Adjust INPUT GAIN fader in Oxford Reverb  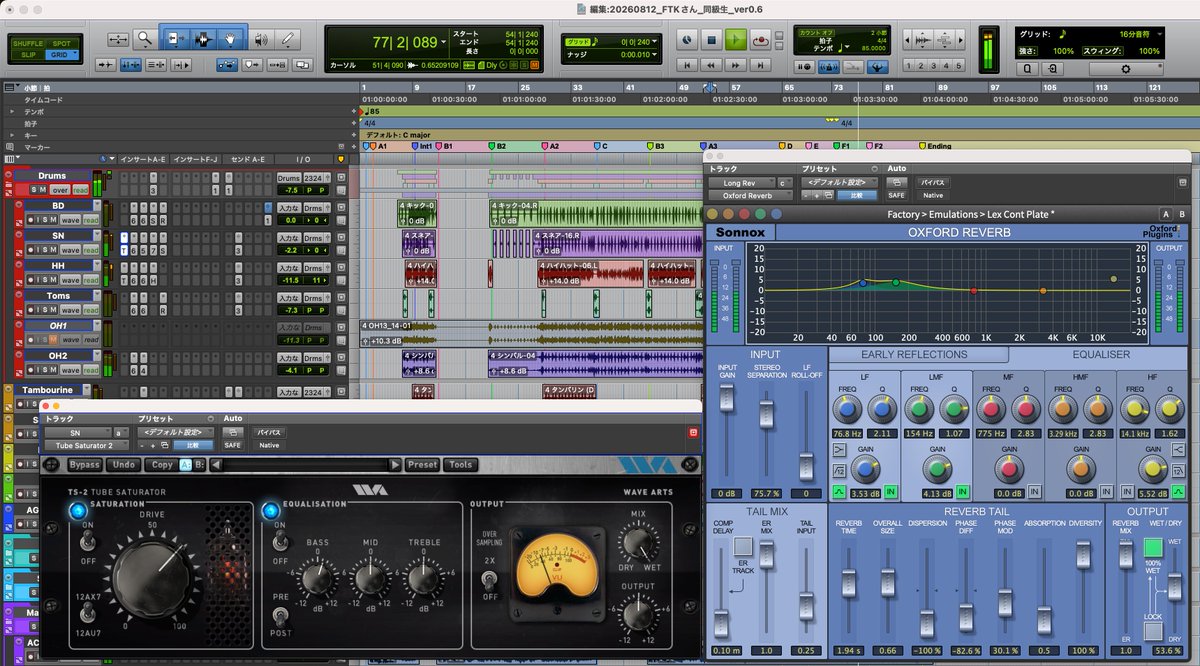point(727,400)
